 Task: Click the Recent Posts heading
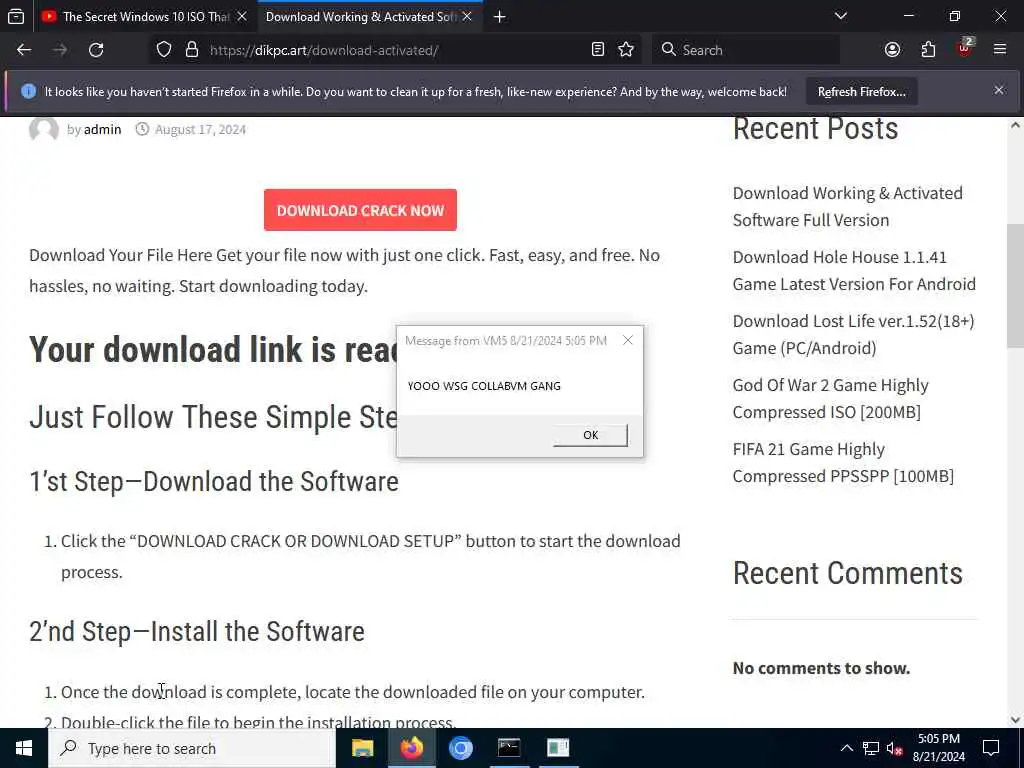point(816,129)
